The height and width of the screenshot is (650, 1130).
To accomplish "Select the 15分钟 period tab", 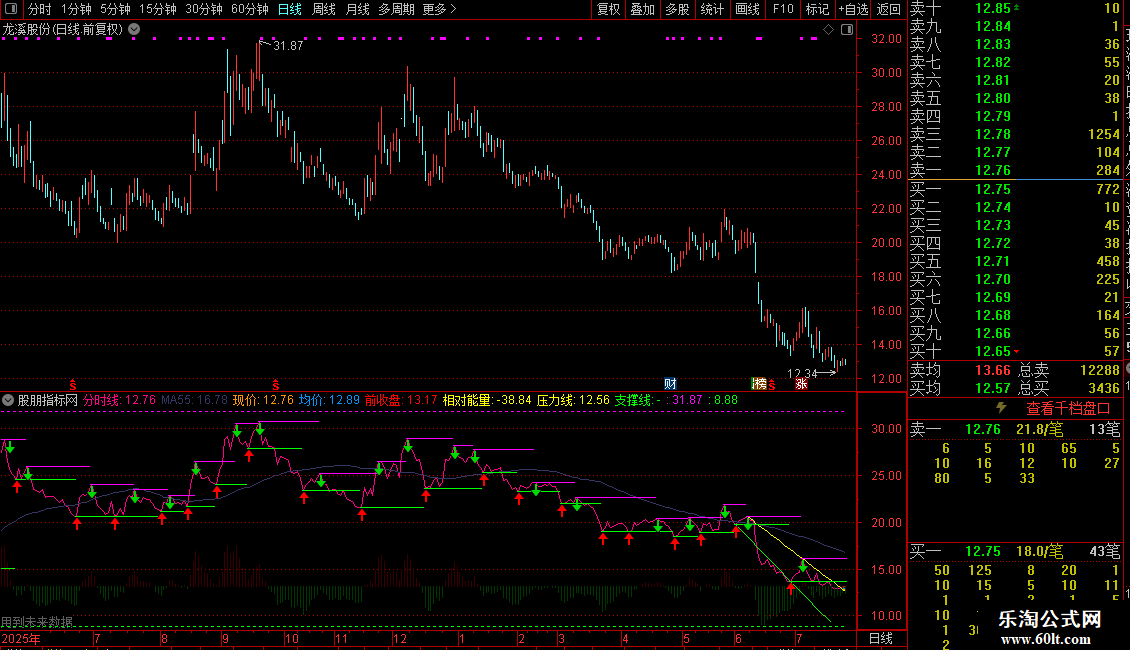I will (x=158, y=9).
